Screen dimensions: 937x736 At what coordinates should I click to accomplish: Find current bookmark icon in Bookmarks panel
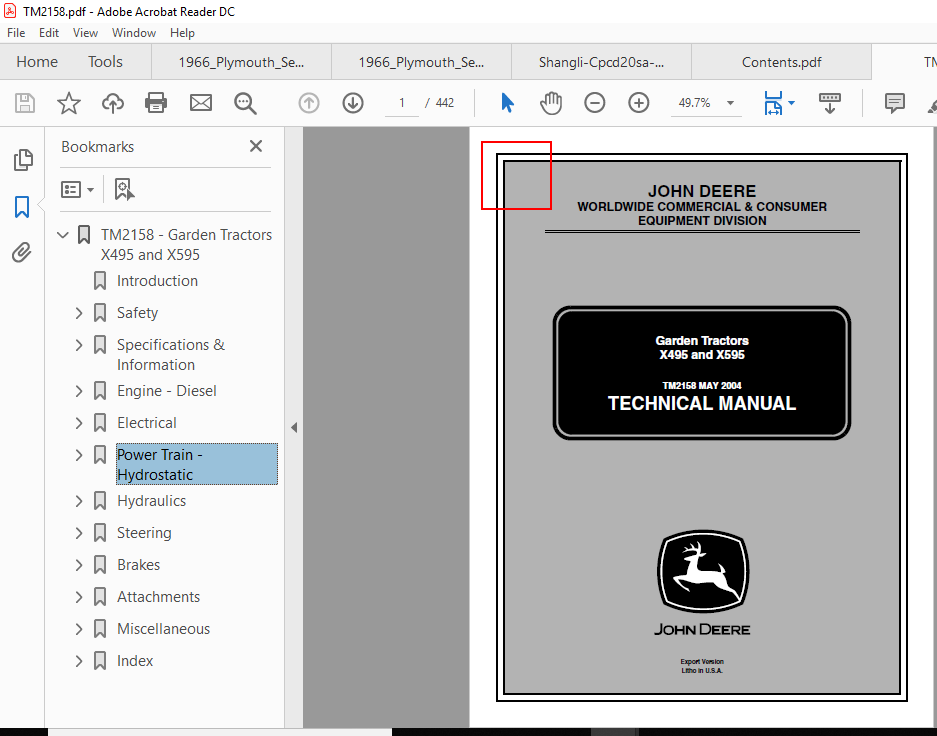(124, 189)
